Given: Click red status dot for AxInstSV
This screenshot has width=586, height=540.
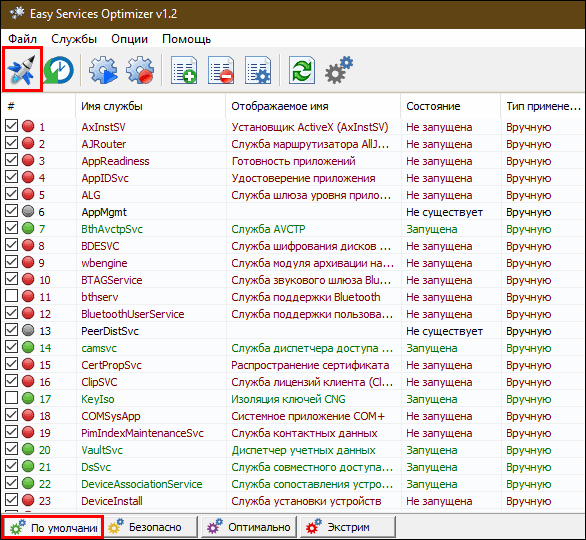Looking at the screenshot, I should tap(28, 126).
